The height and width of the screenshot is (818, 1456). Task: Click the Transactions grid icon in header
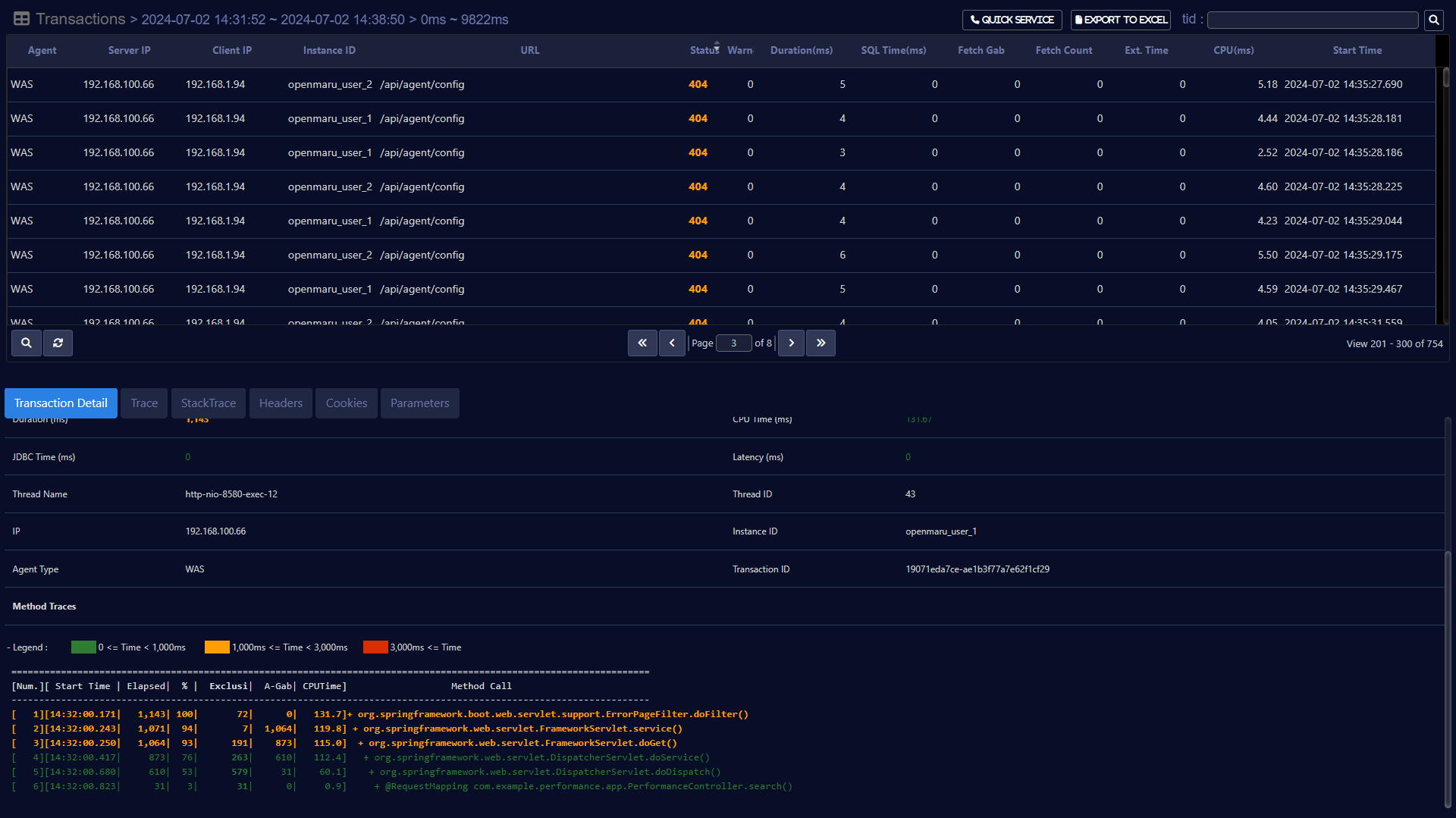tap(21, 19)
